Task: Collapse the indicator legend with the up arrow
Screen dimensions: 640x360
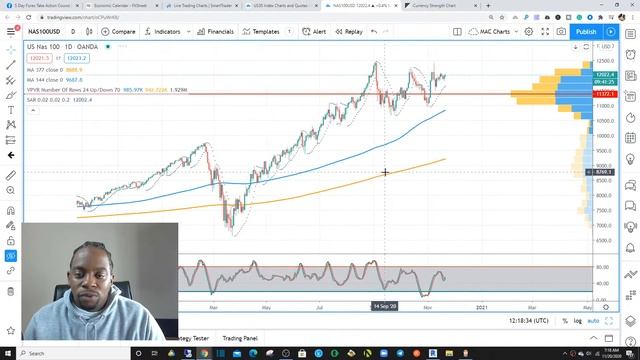Action: (33, 110)
